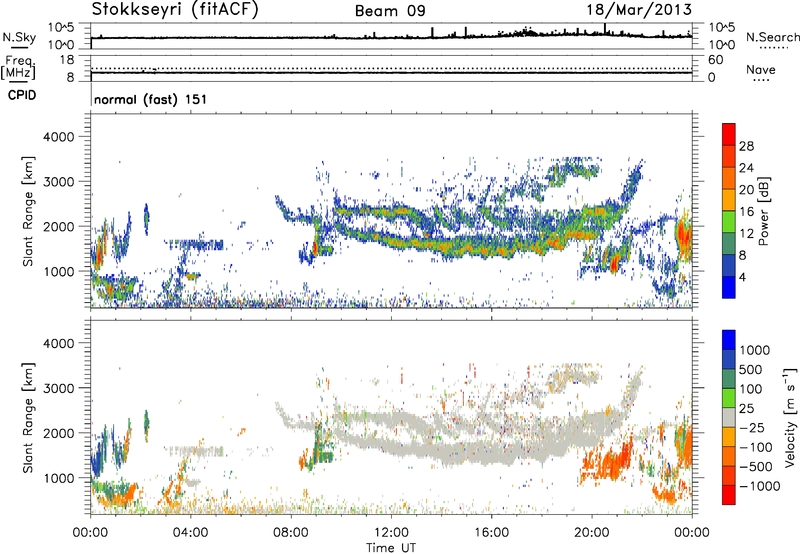Click the date '18/Mar/2013'
Screen dimensions: 800x554
[x=639, y=10]
